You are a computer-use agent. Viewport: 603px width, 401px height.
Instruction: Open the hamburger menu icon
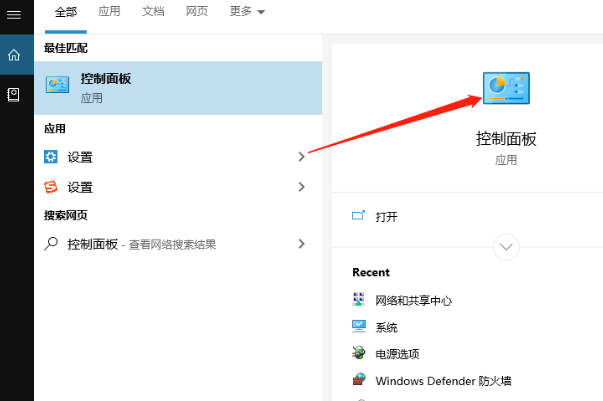coord(14,15)
